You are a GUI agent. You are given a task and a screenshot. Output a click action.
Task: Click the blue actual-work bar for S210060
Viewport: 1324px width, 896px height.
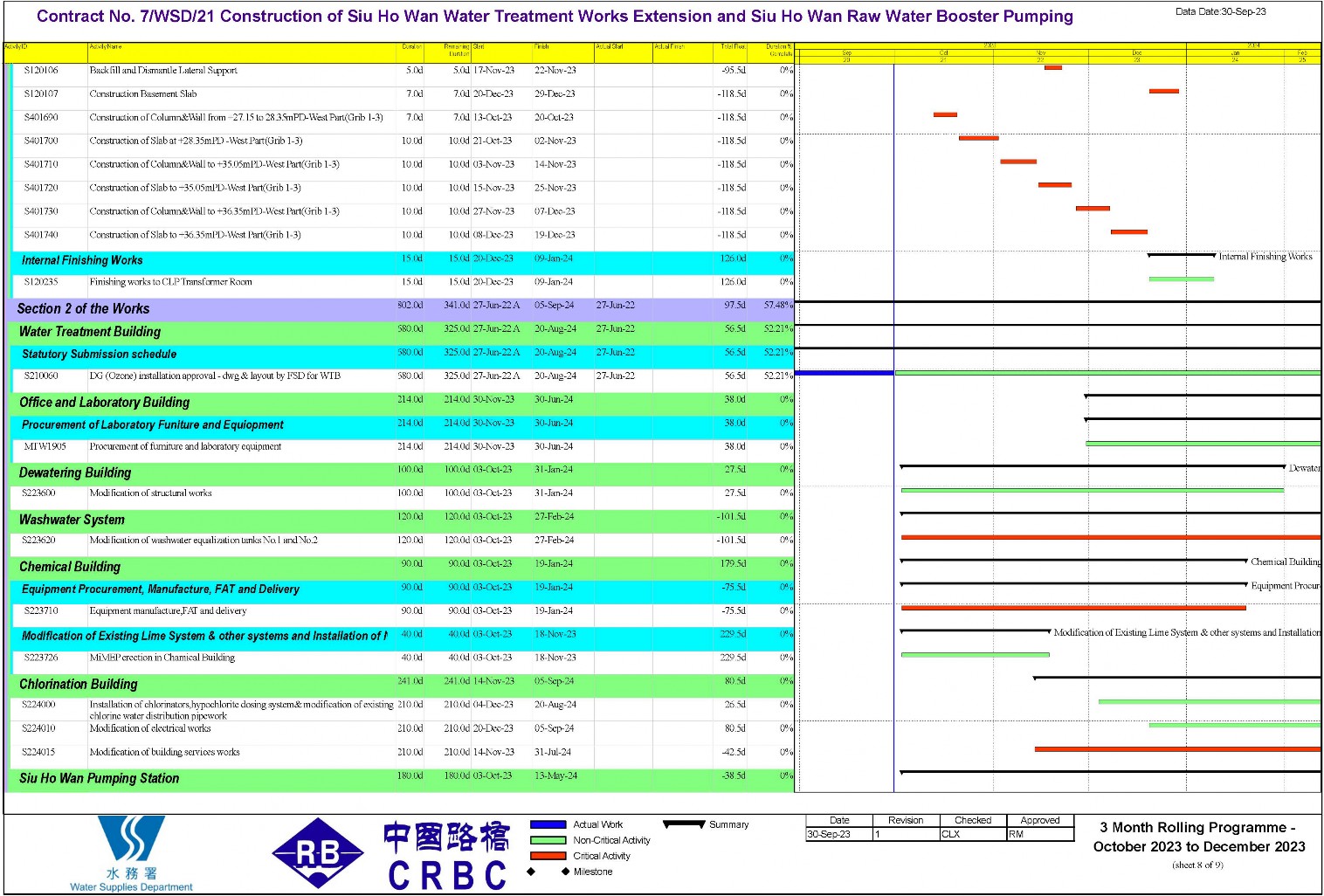(x=845, y=374)
